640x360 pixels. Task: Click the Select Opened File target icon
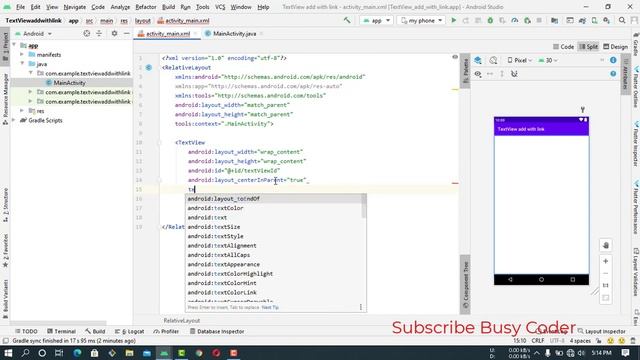coord(87,33)
